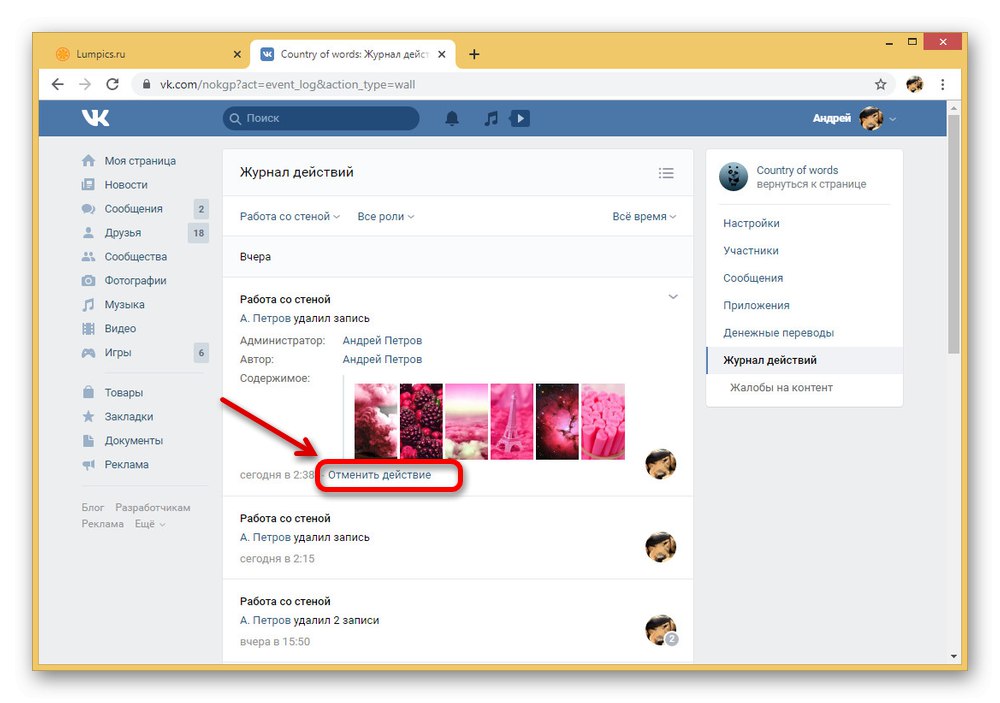Viewport: 1000px width, 703px height.
Task: Click the page vertical scrollbar
Action: (x=953, y=233)
